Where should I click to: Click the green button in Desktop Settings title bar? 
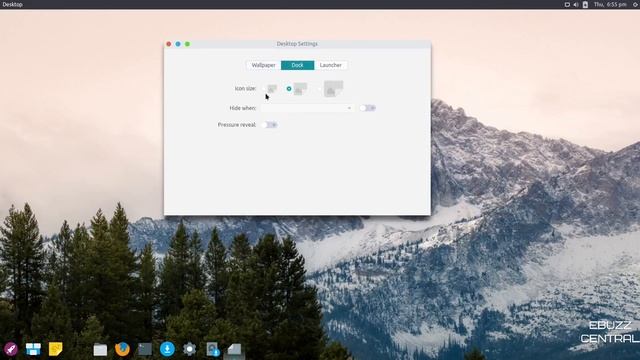pos(187,44)
